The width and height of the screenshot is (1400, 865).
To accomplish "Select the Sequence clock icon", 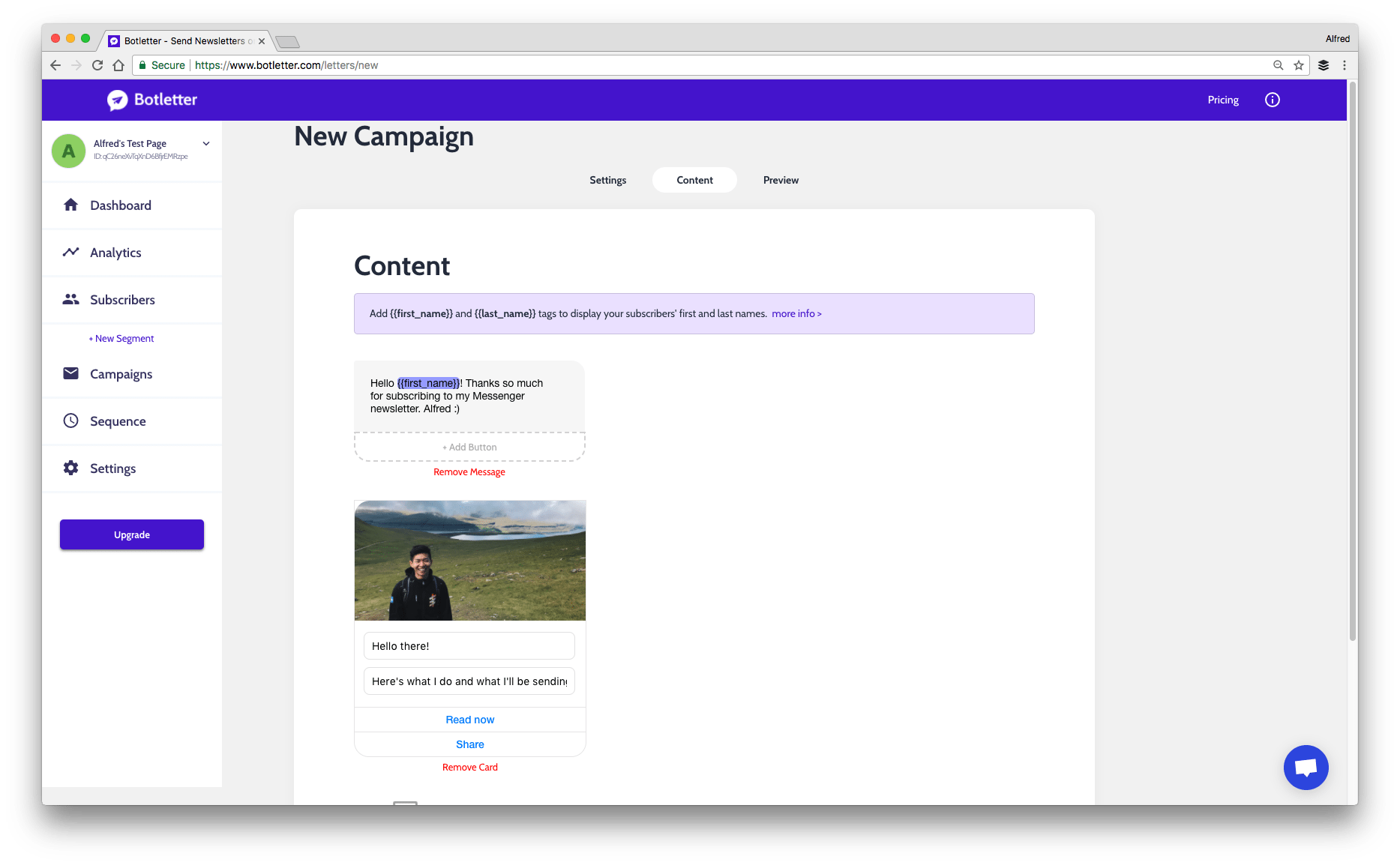I will [x=70, y=421].
